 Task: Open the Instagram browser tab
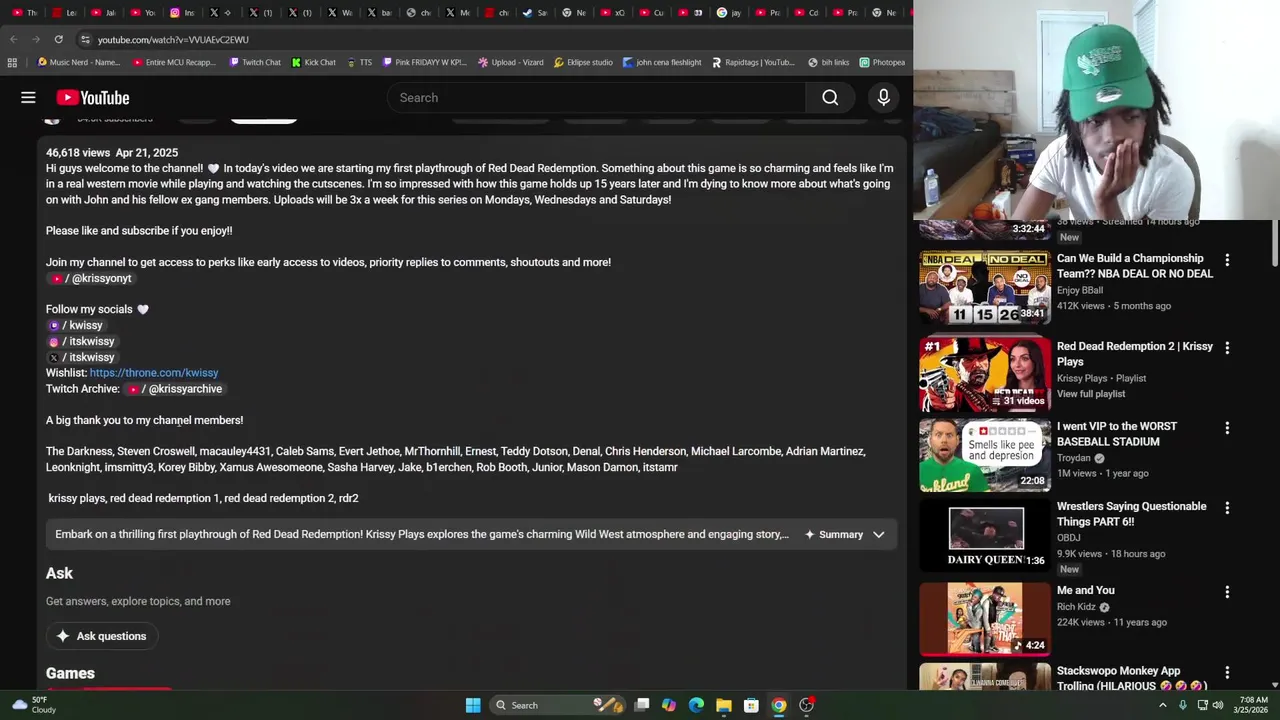coord(182,13)
